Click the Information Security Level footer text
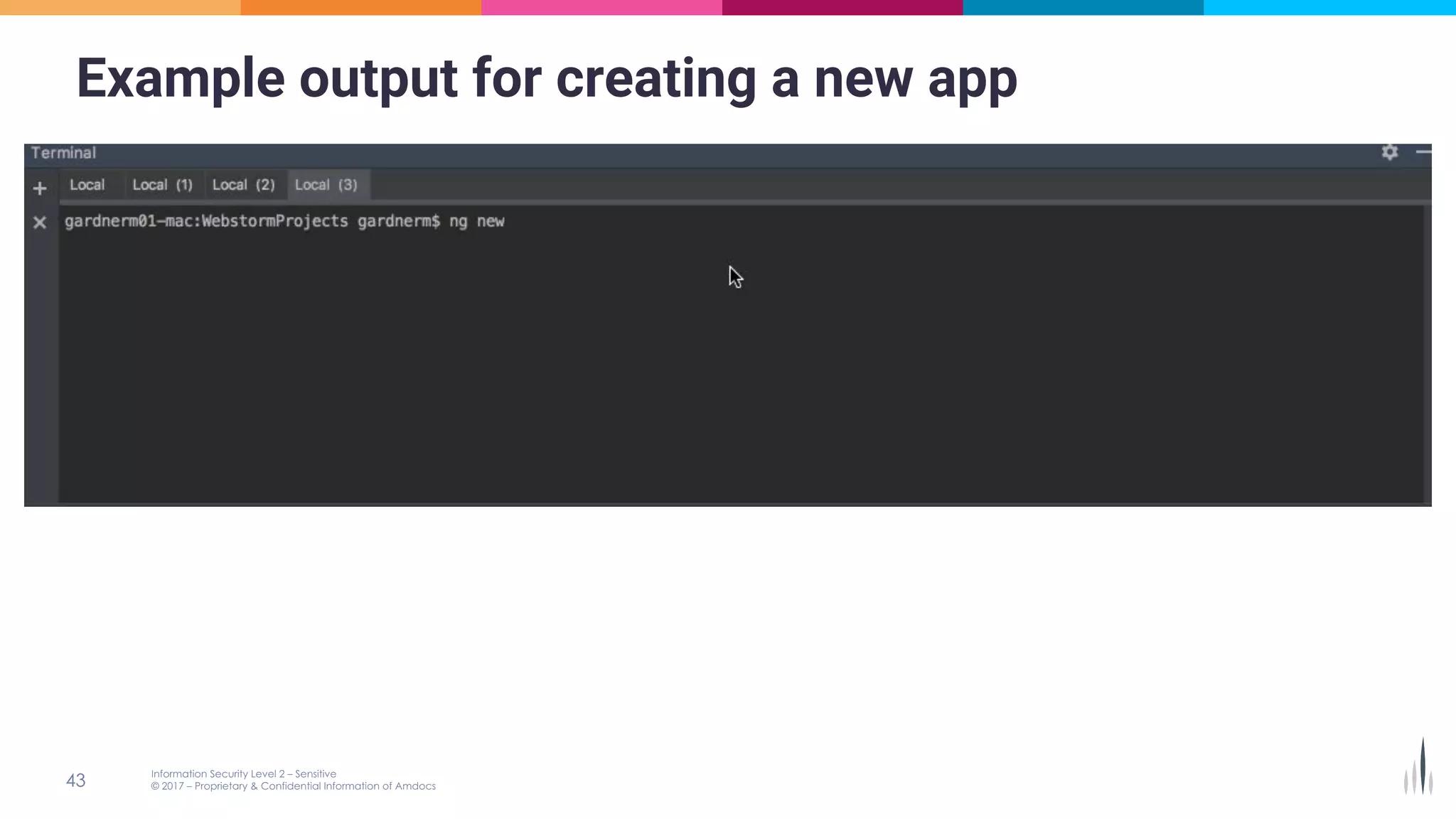The image size is (1456, 819). click(x=243, y=773)
